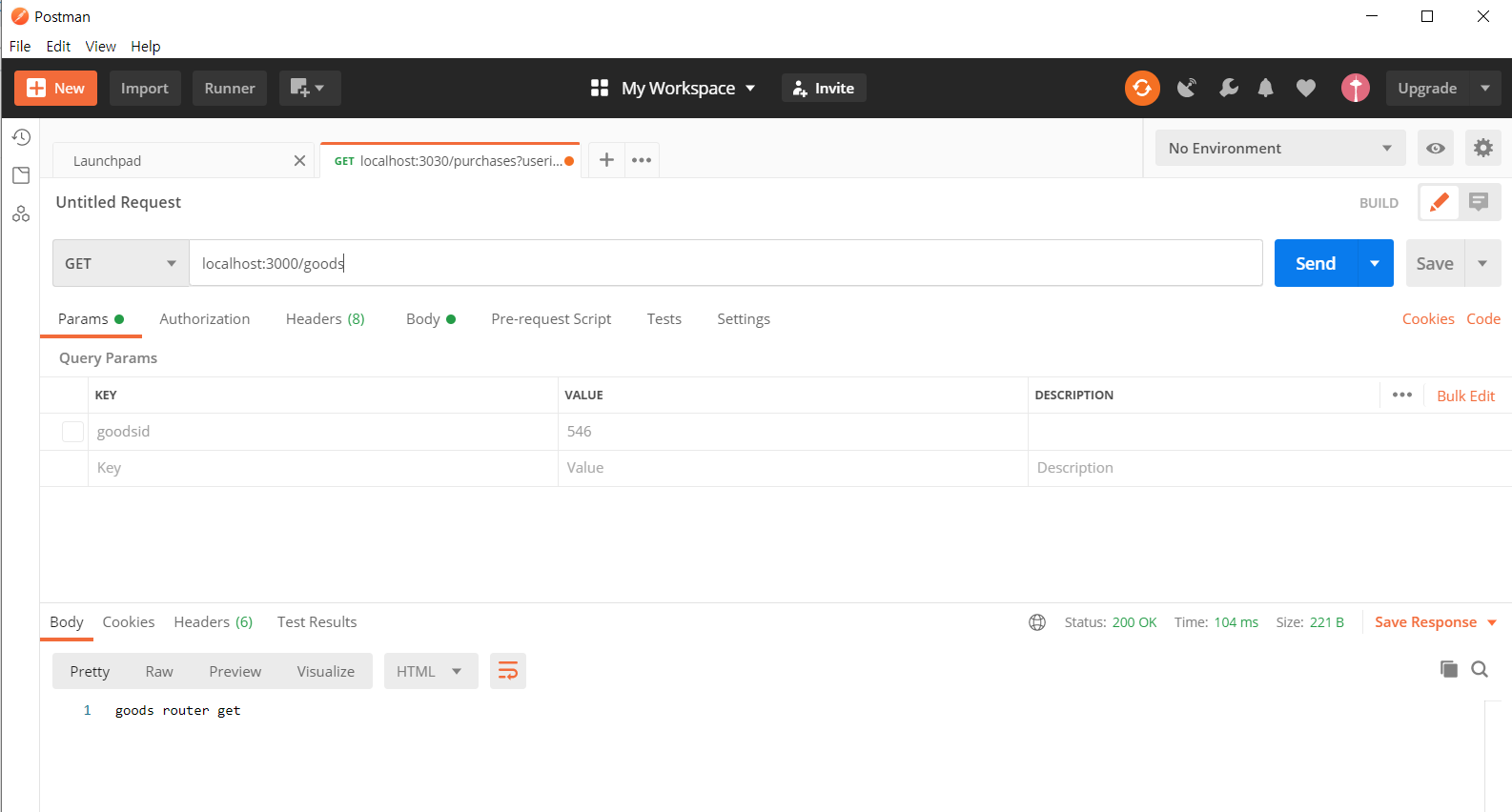The height and width of the screenshot is (812, 1512).
Task: Click the orange sync status icon
Action: point(1142,88)
